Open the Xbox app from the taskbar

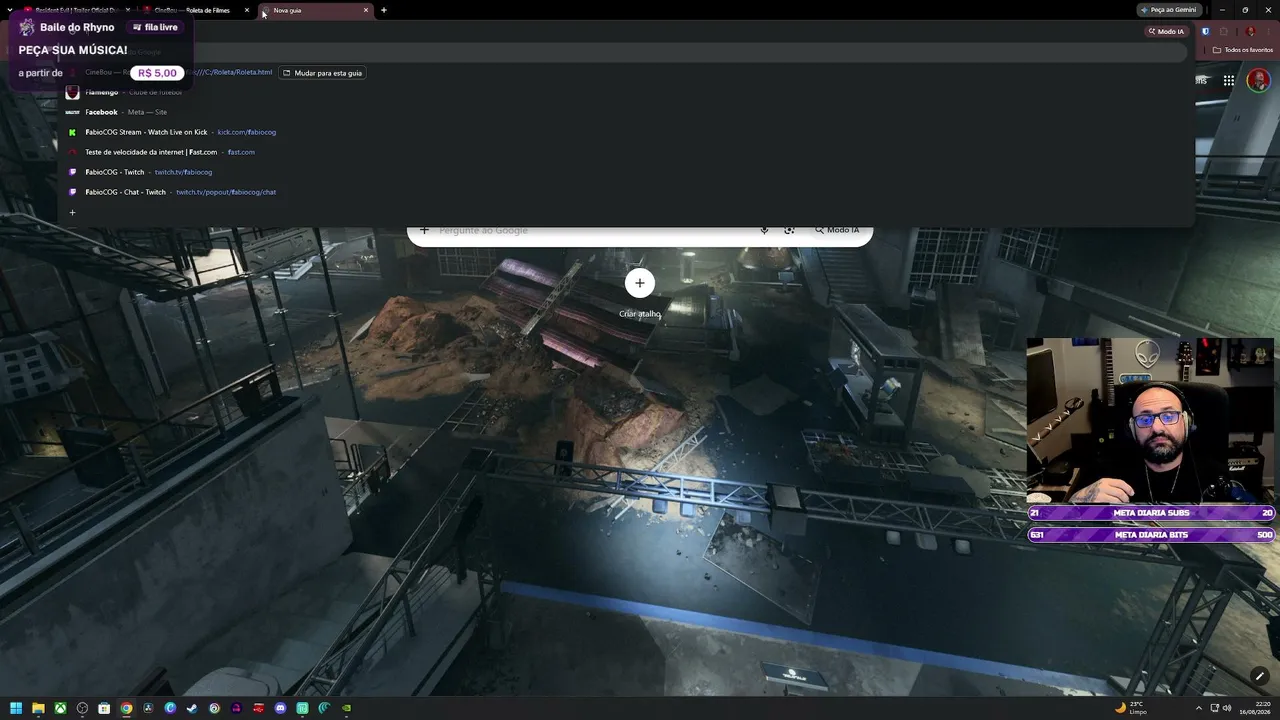point(60,708)
